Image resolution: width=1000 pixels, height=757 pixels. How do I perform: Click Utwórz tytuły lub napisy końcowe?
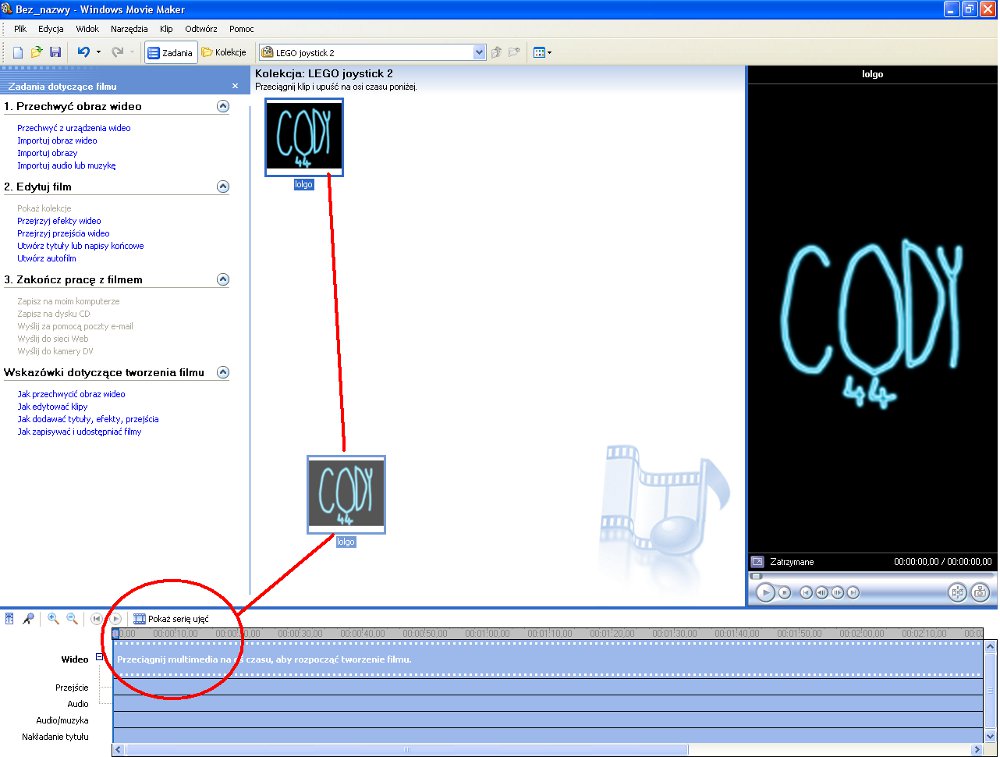tap(80, 246)
